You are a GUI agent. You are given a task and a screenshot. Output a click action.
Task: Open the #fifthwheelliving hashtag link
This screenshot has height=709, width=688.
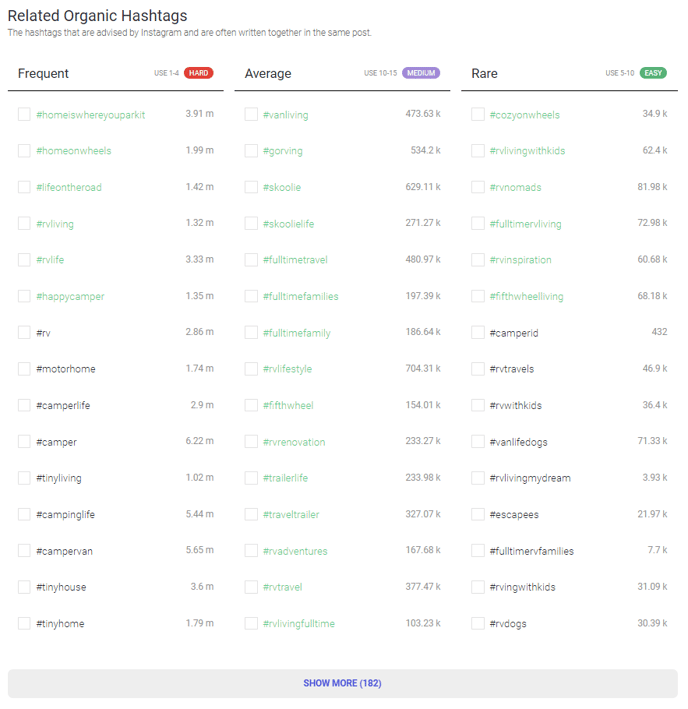527,297
